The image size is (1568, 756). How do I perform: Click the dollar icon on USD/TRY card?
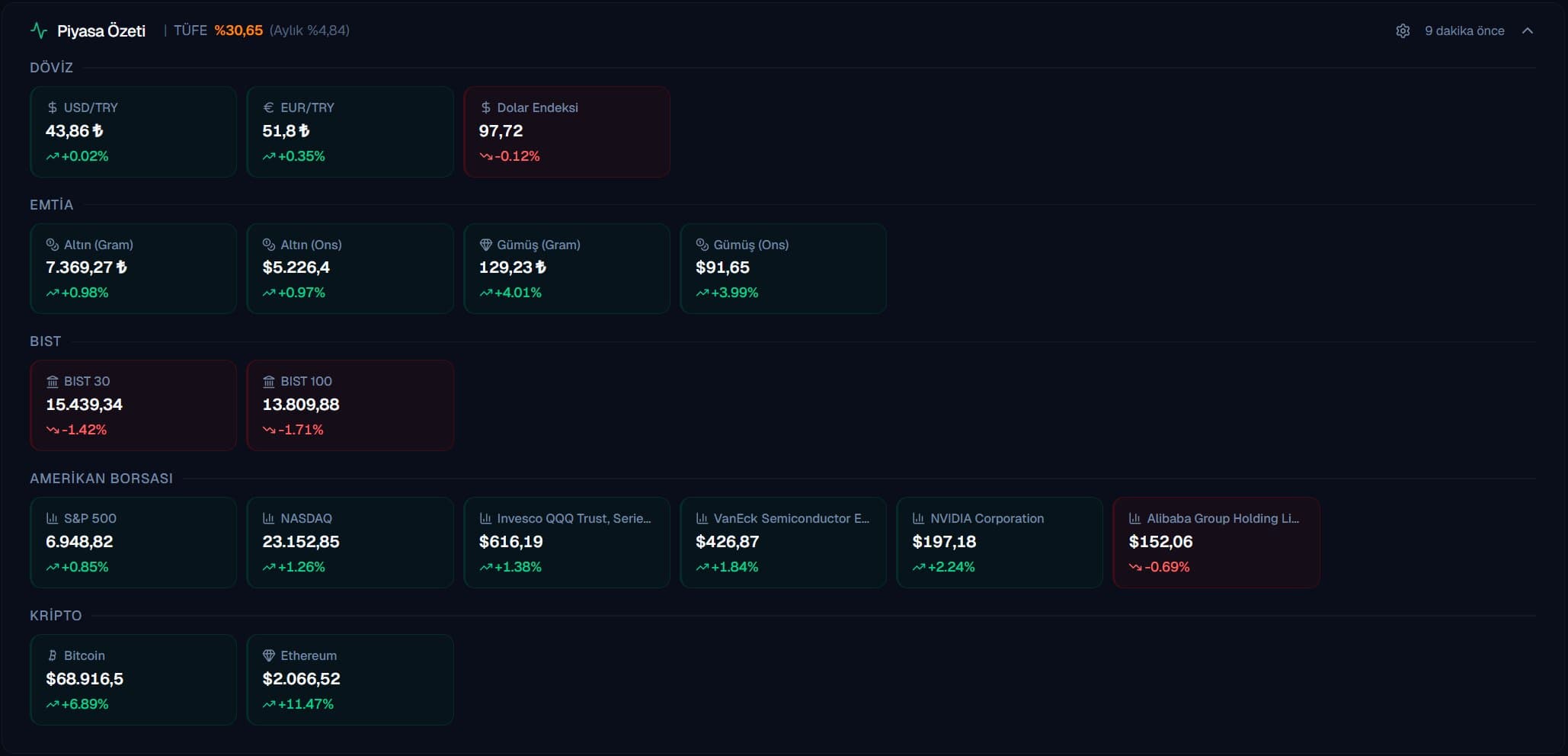pyautogui.click(x=52, y=107)
